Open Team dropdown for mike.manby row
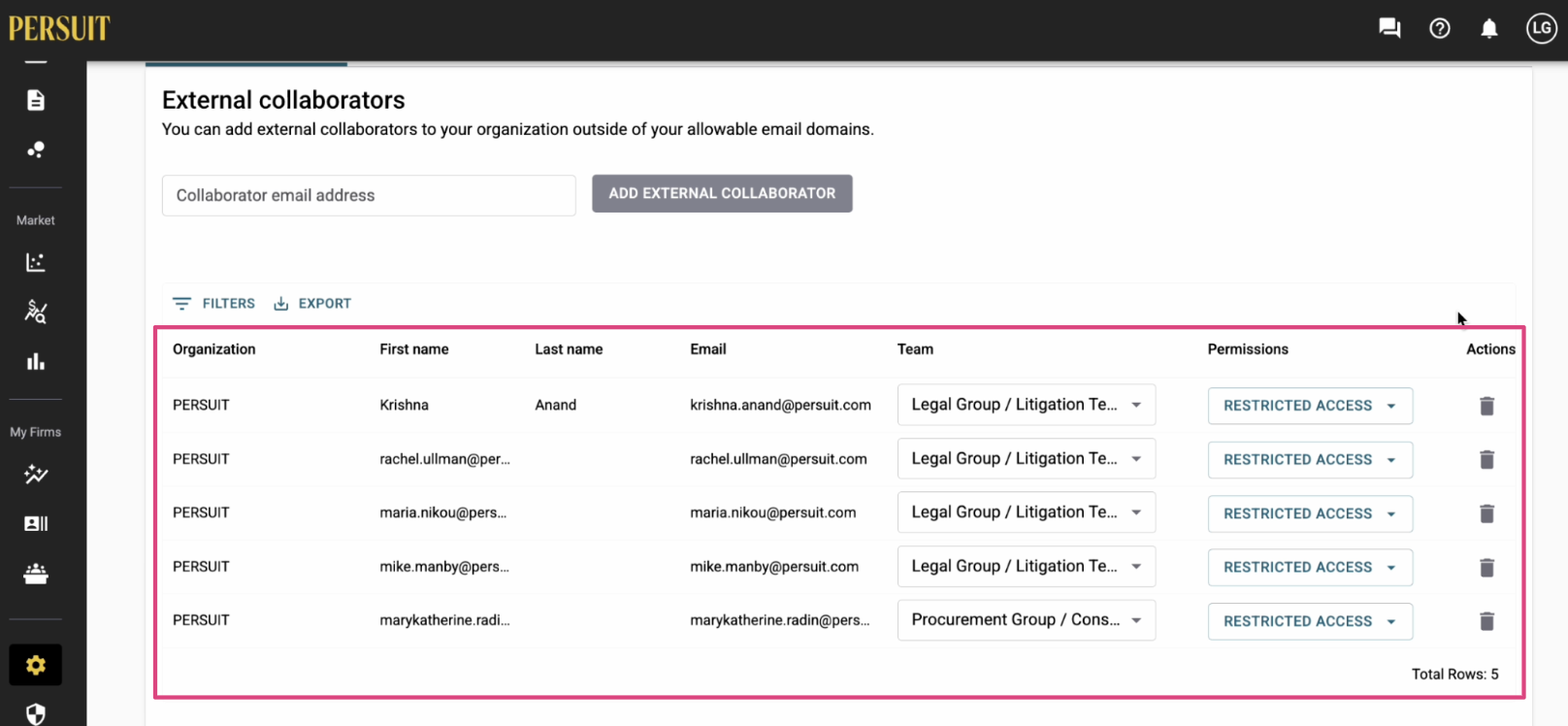The width and height of the screenshot is (1568, 726). click(1027, 566)
